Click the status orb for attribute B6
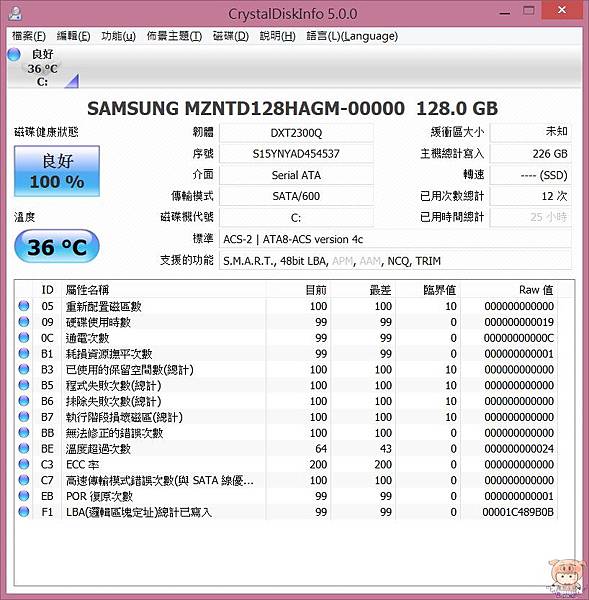 point(24,401)
